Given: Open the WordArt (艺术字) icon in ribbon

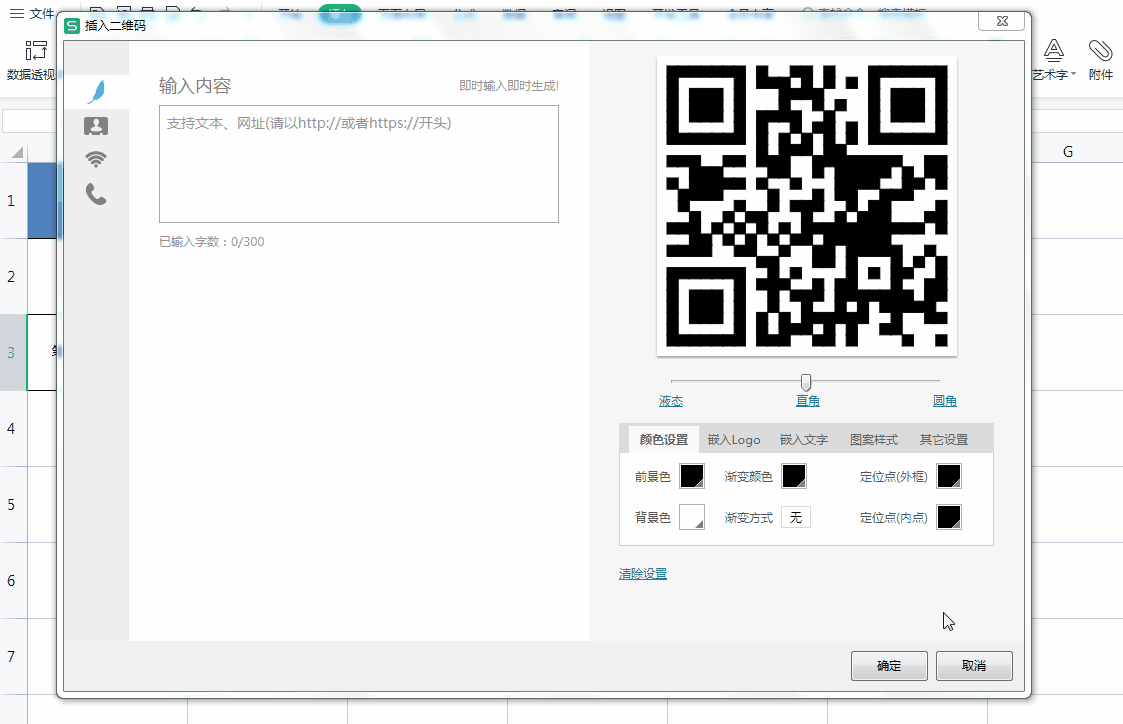Looking at the screenshot, I should click(x=1054, y=50).
